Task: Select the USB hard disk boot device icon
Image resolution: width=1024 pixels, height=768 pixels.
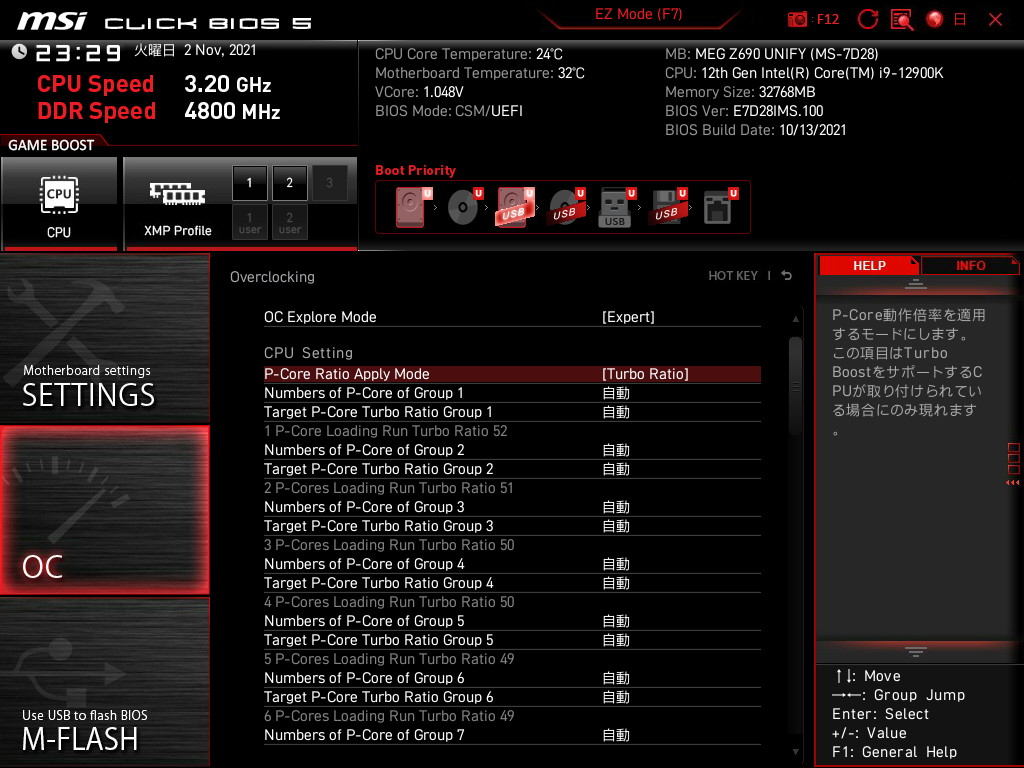Action: click(515, 207)
